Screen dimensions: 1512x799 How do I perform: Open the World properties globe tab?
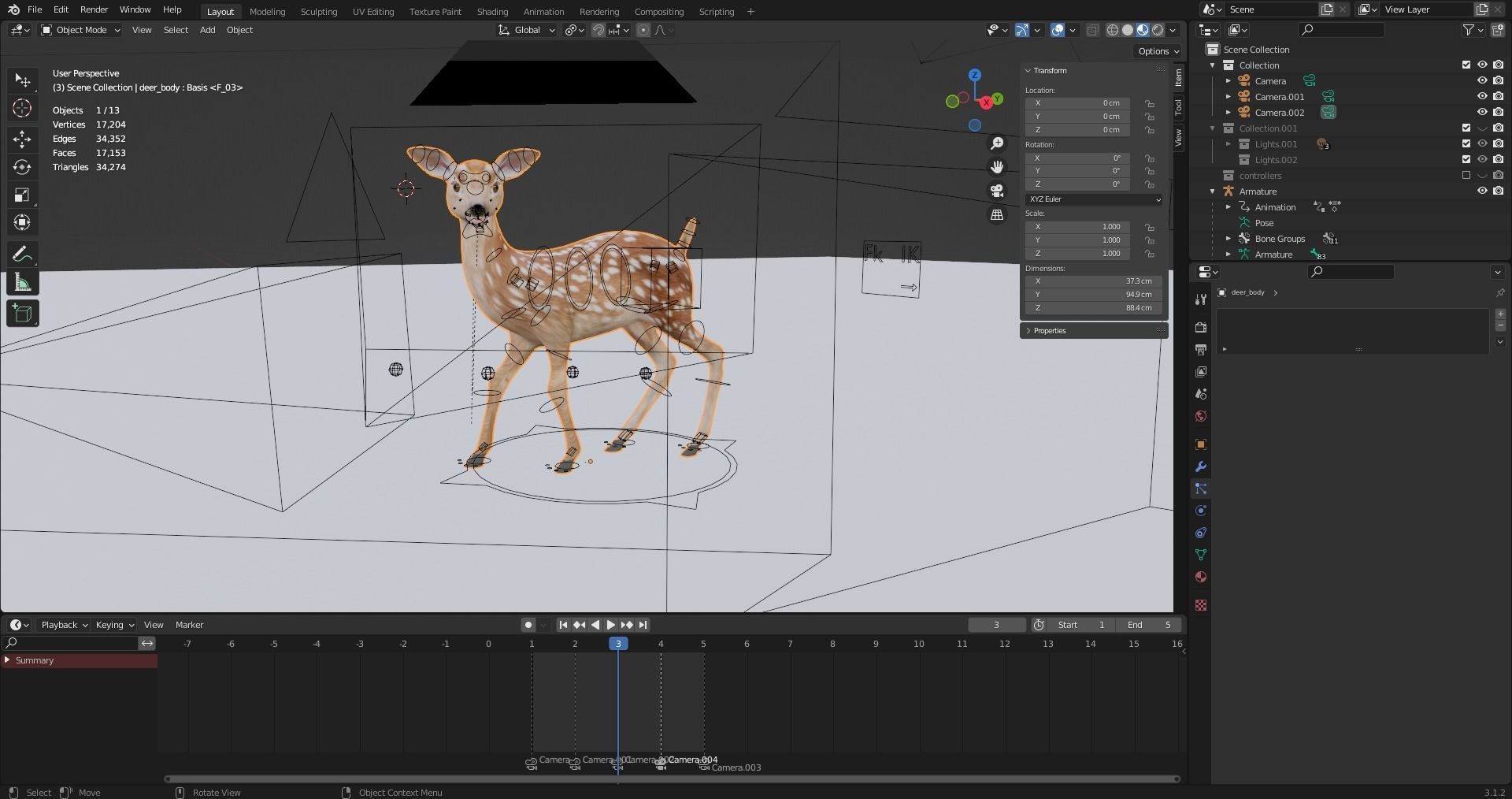(1200, 416)
